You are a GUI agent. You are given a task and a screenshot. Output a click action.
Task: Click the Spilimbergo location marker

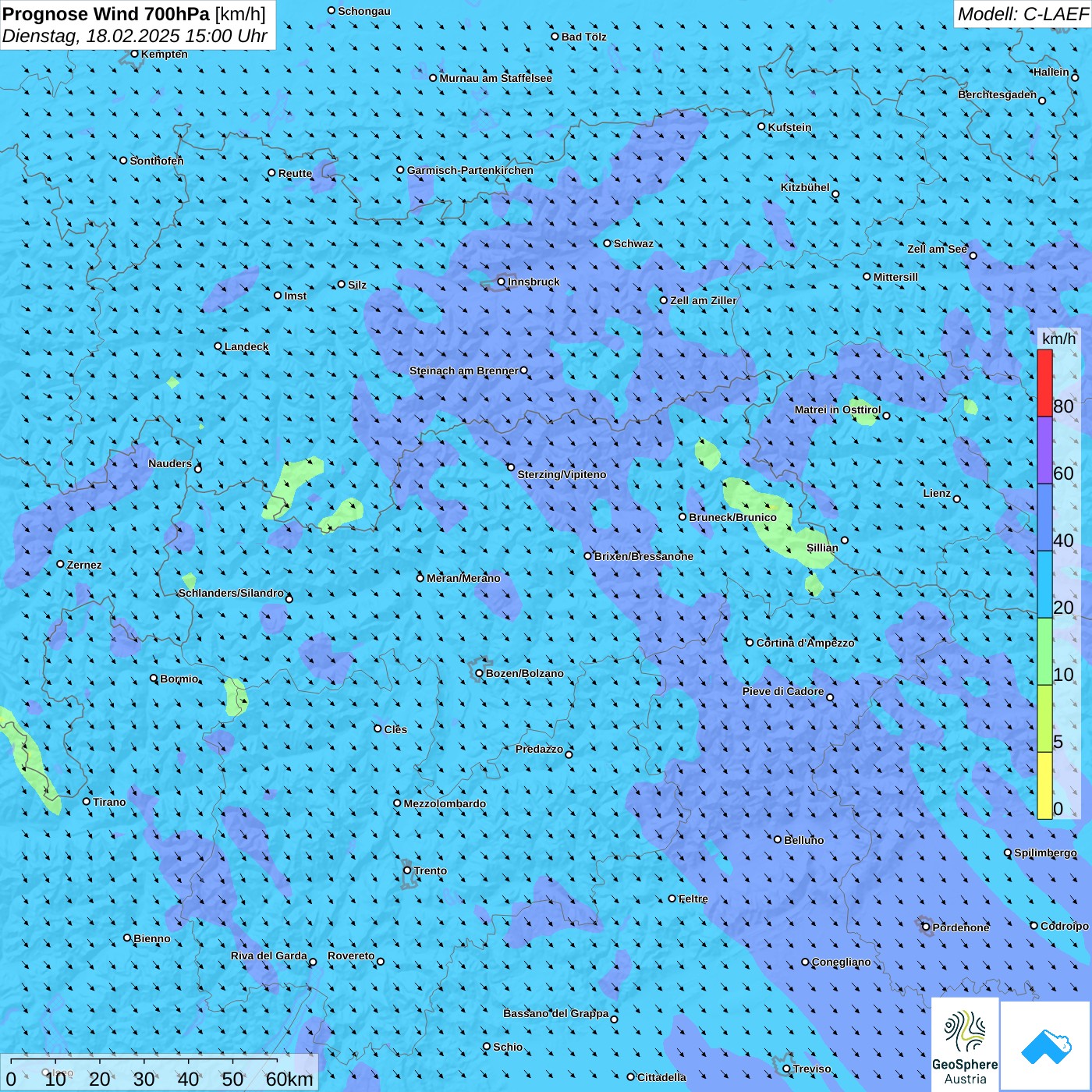pos(1008,853)
